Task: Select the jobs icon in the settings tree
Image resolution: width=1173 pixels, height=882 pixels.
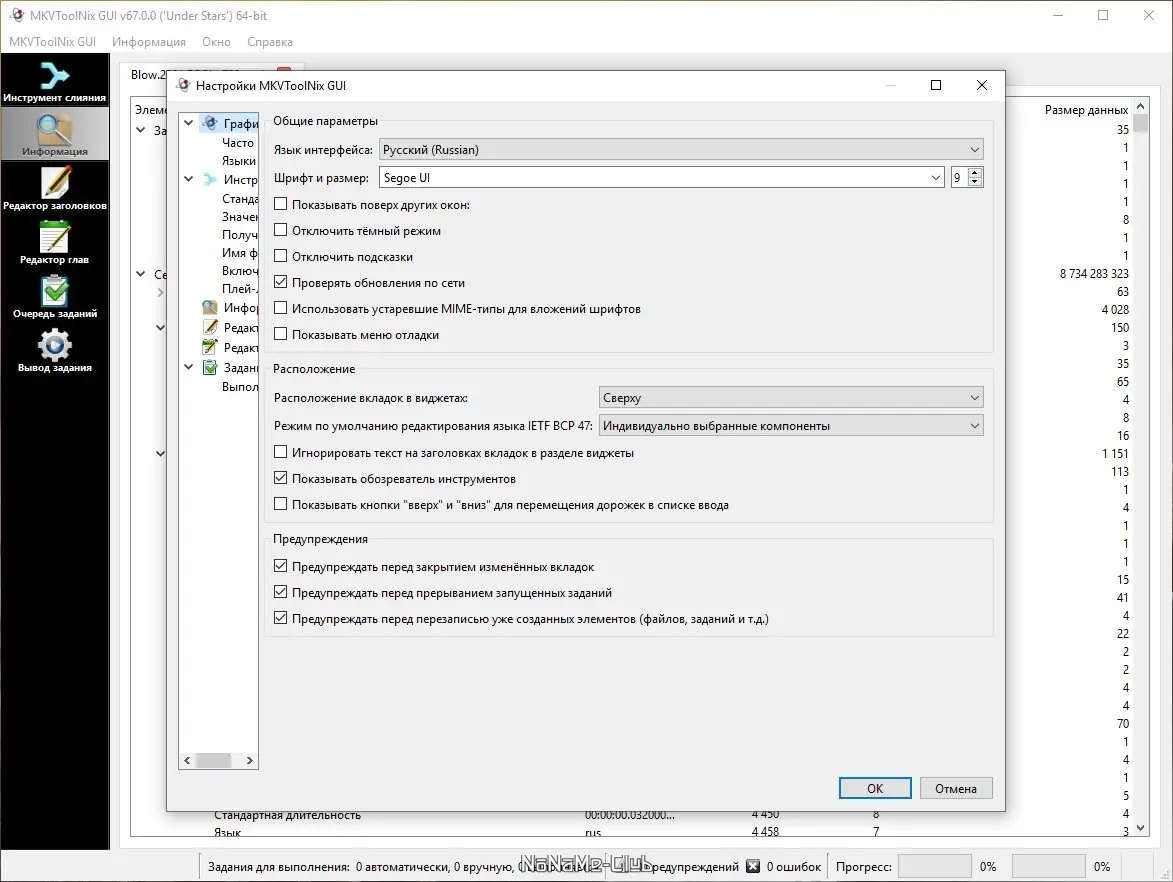Action: tap(211, 367)
